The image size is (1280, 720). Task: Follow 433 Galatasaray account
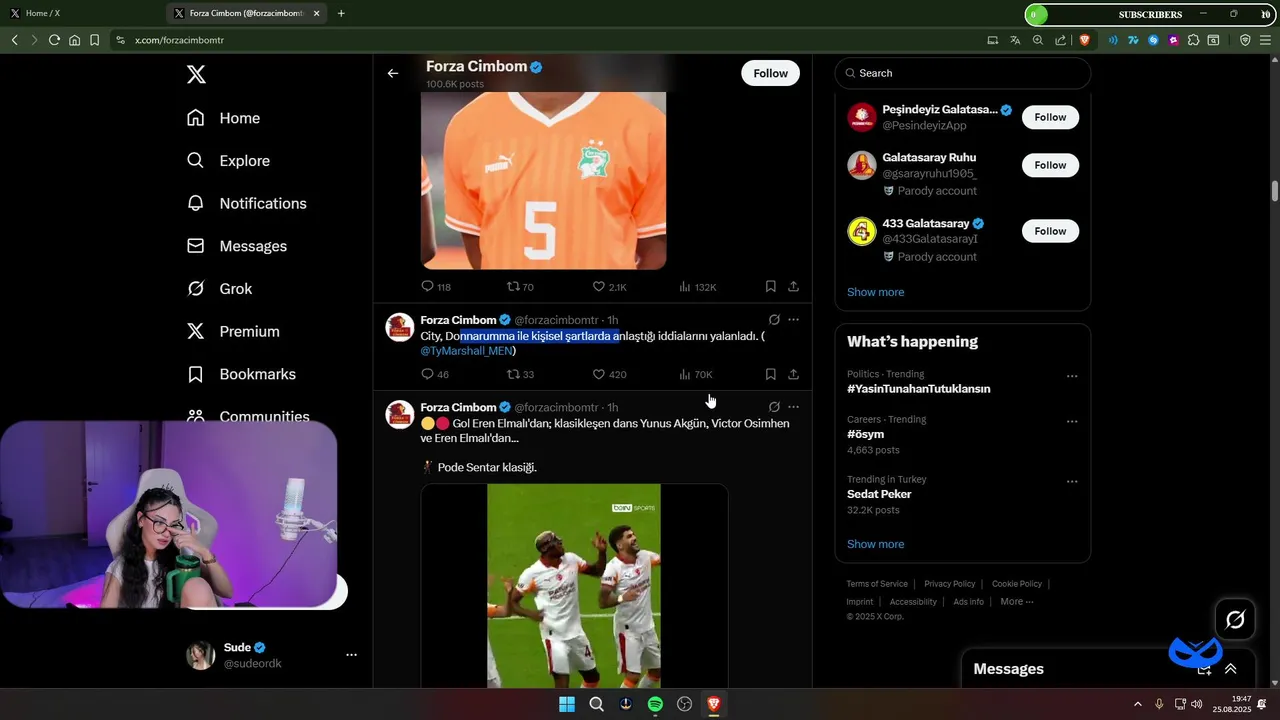click(x=1050, y=231)
